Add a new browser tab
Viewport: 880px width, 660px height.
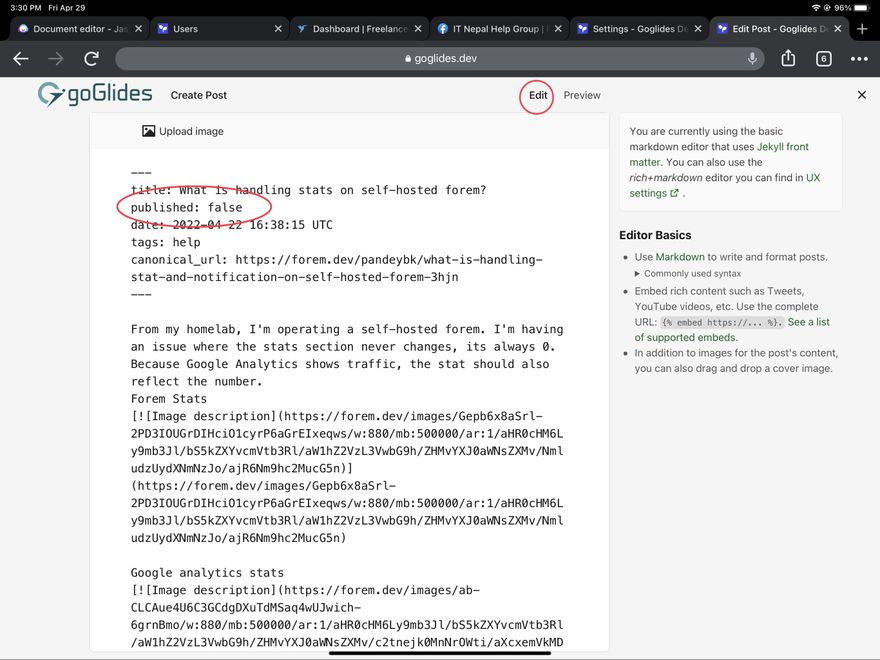coord(862,29)
